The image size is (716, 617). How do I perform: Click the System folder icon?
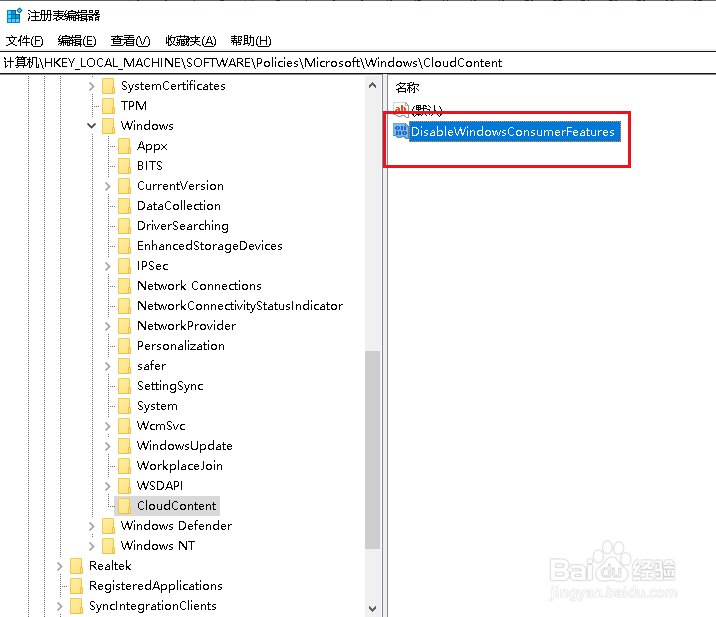click(x=124, y=406)
